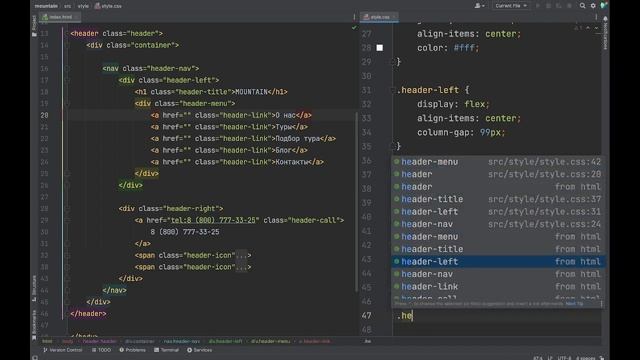Click the index.html editor vertical scrollbar
The image size is (640, 360).
point(357,202)
